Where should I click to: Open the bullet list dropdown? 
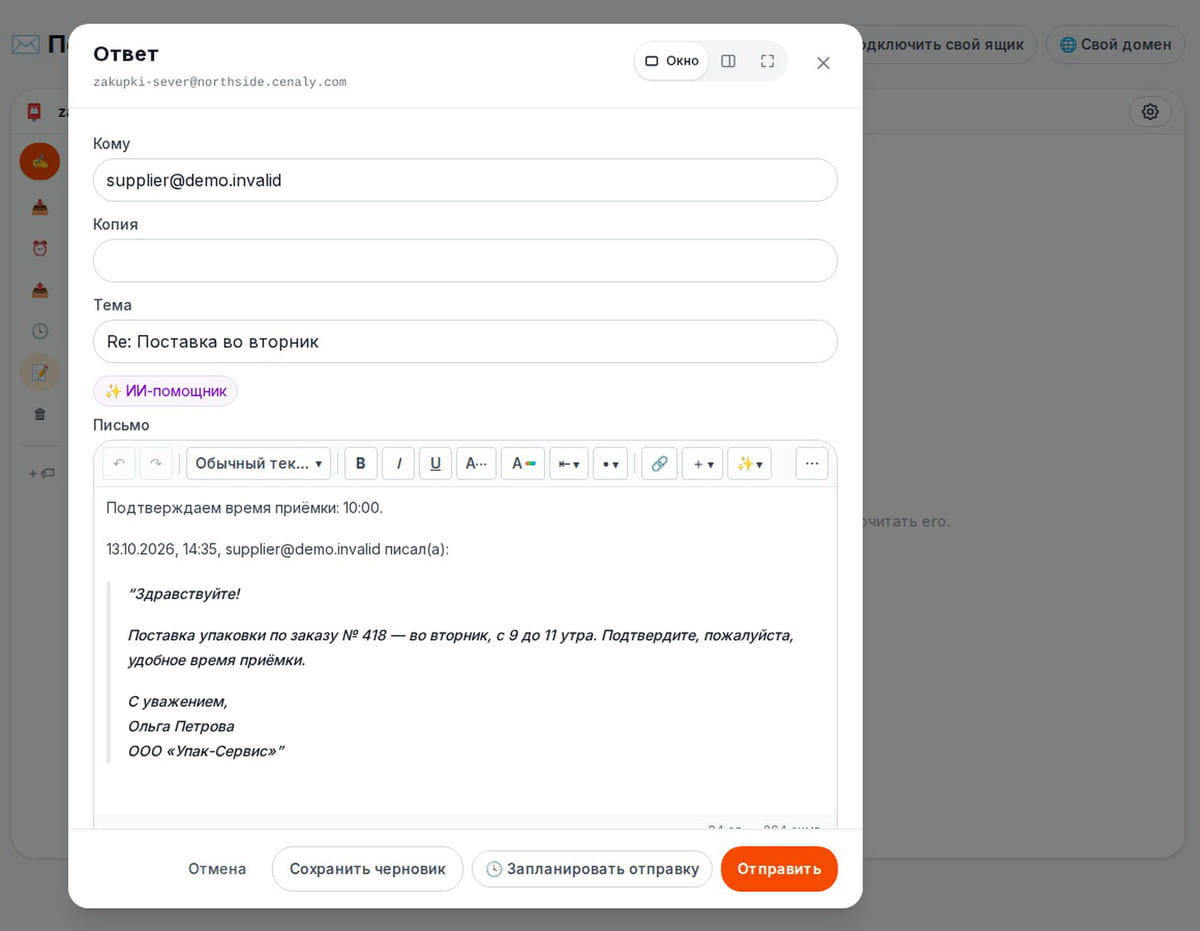(610, 464)
